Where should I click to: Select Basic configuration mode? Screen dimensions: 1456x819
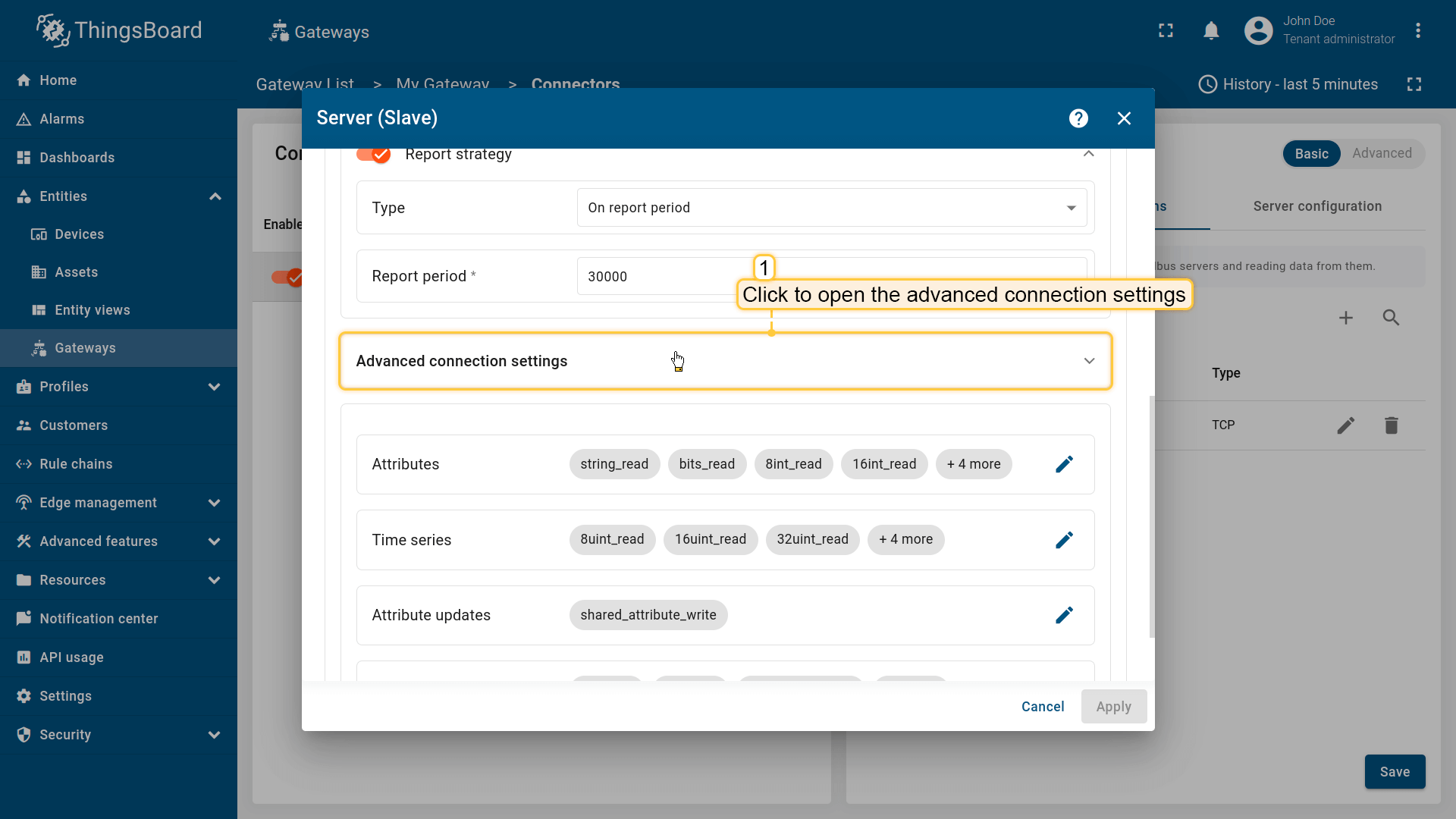click(x=1311, y=154)
